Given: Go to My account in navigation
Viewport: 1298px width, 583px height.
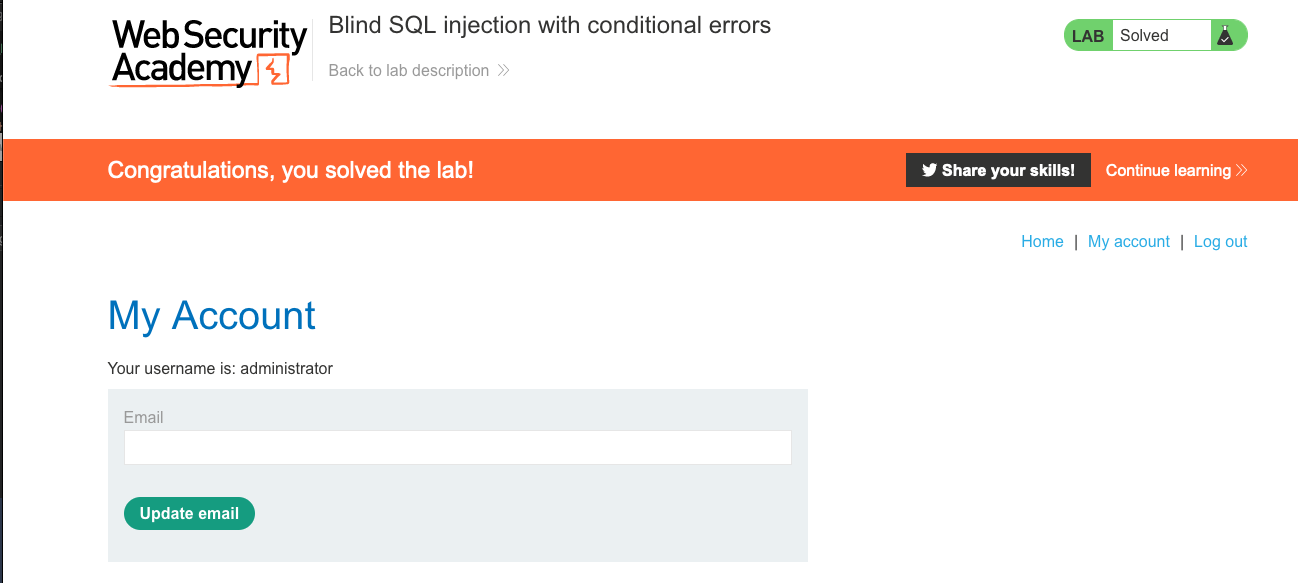Looking at the screenshot, I should (x=1128, y=241).
